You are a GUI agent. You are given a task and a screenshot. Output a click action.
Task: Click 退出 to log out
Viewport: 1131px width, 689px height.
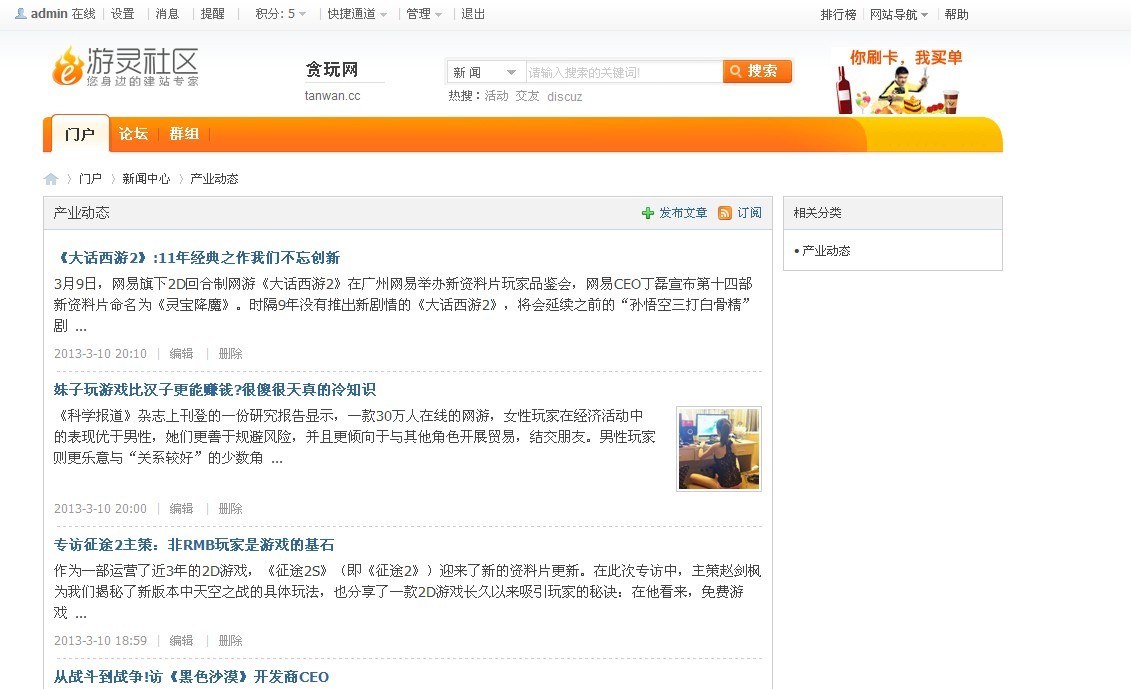473,14
